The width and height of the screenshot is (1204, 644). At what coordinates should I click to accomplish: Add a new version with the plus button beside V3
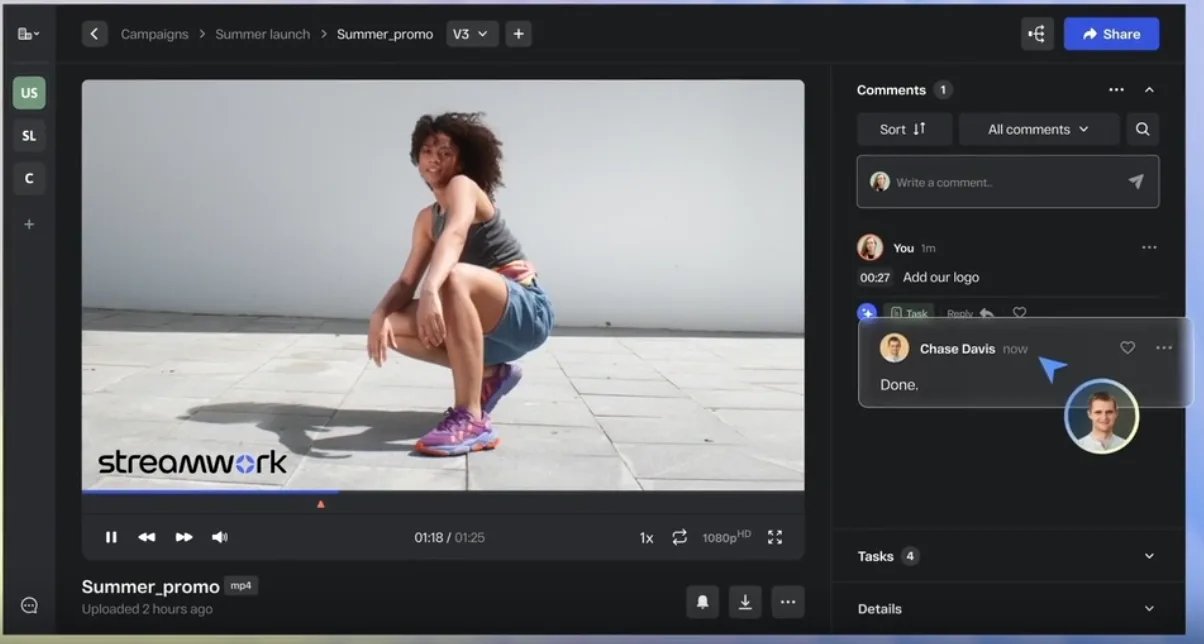[518, 34]
